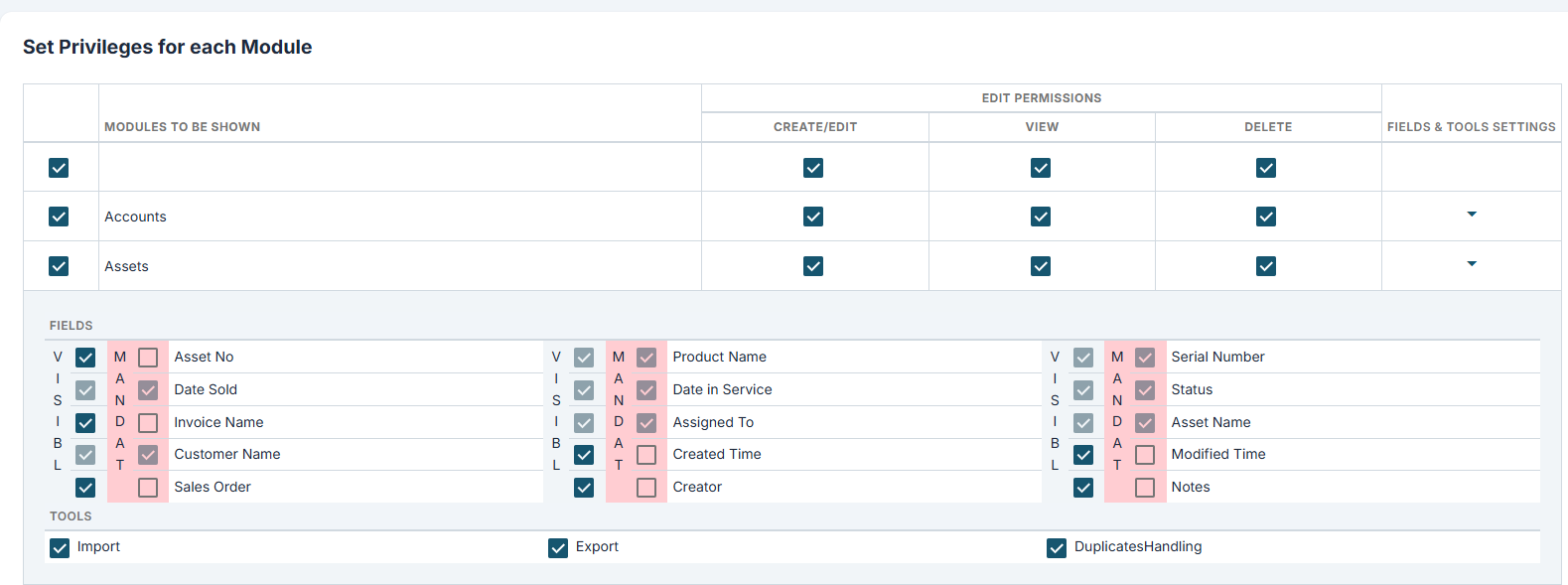Toggle select-all Delete permission checkbox
The width and height of the screenshot is (1568, 585).
pos(1266,168)
